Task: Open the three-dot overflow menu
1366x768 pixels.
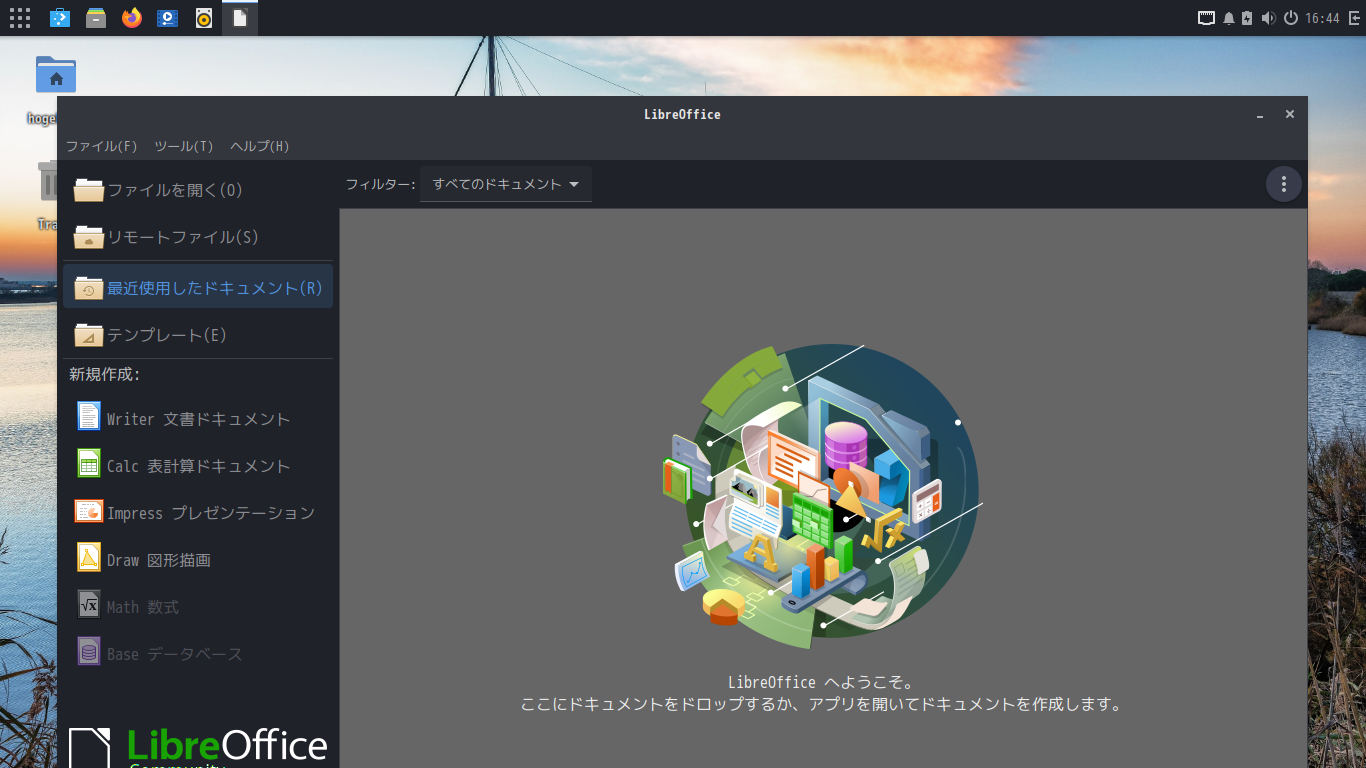Action: point(1283,184)
